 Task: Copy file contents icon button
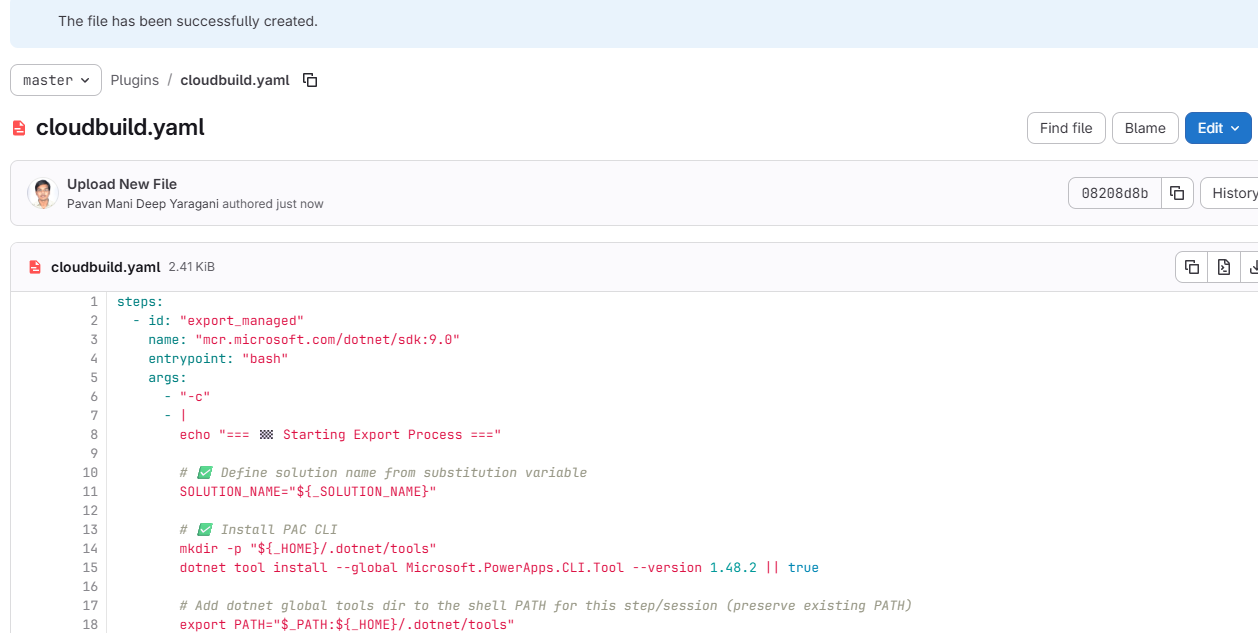tap(1191, 267)
